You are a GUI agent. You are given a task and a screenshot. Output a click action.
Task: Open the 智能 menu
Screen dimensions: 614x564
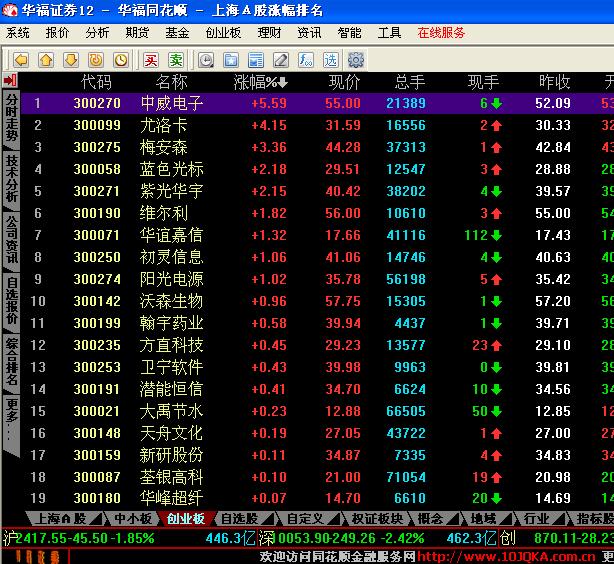[349, 33]
